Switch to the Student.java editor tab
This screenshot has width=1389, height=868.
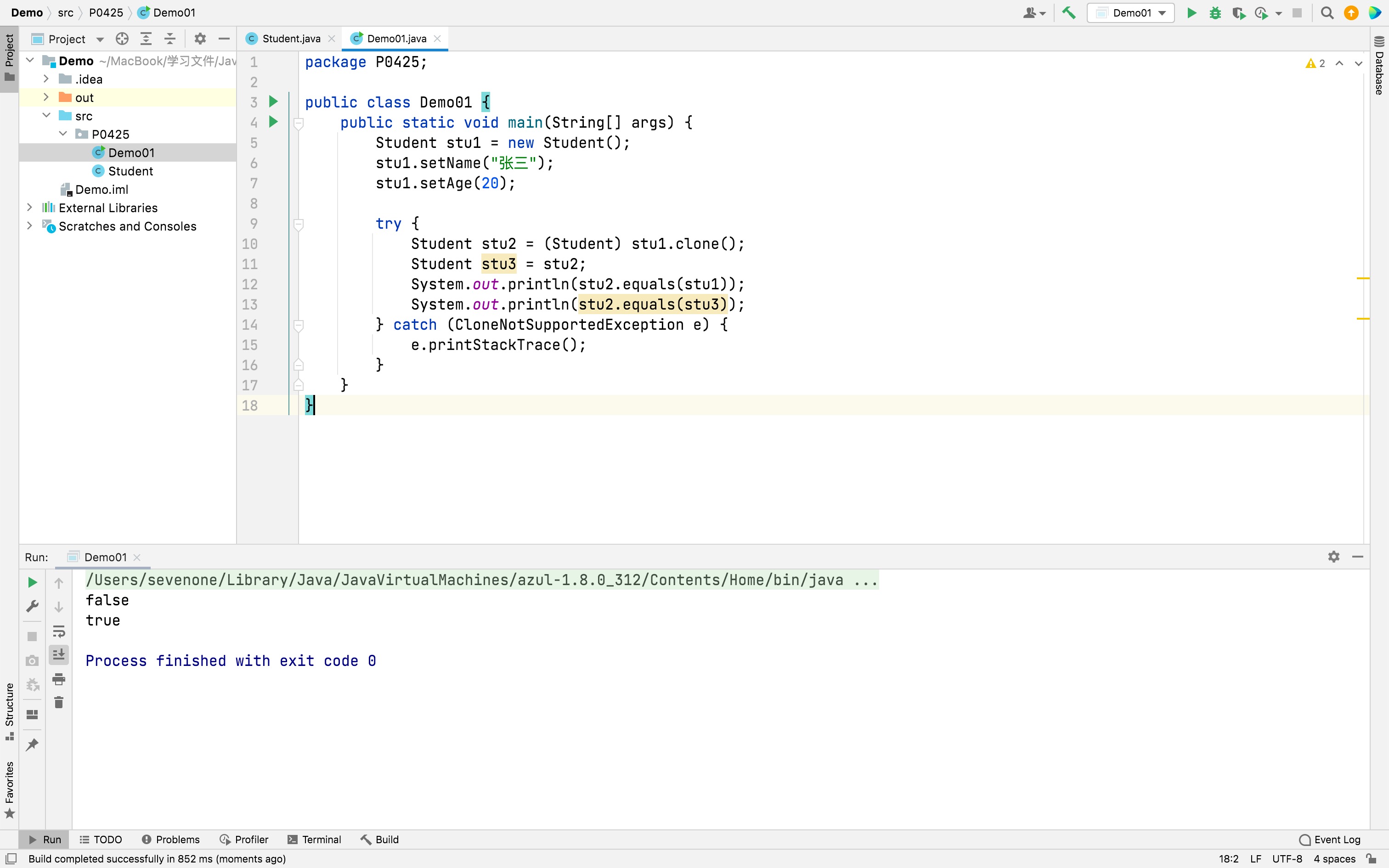coord(290,39)
